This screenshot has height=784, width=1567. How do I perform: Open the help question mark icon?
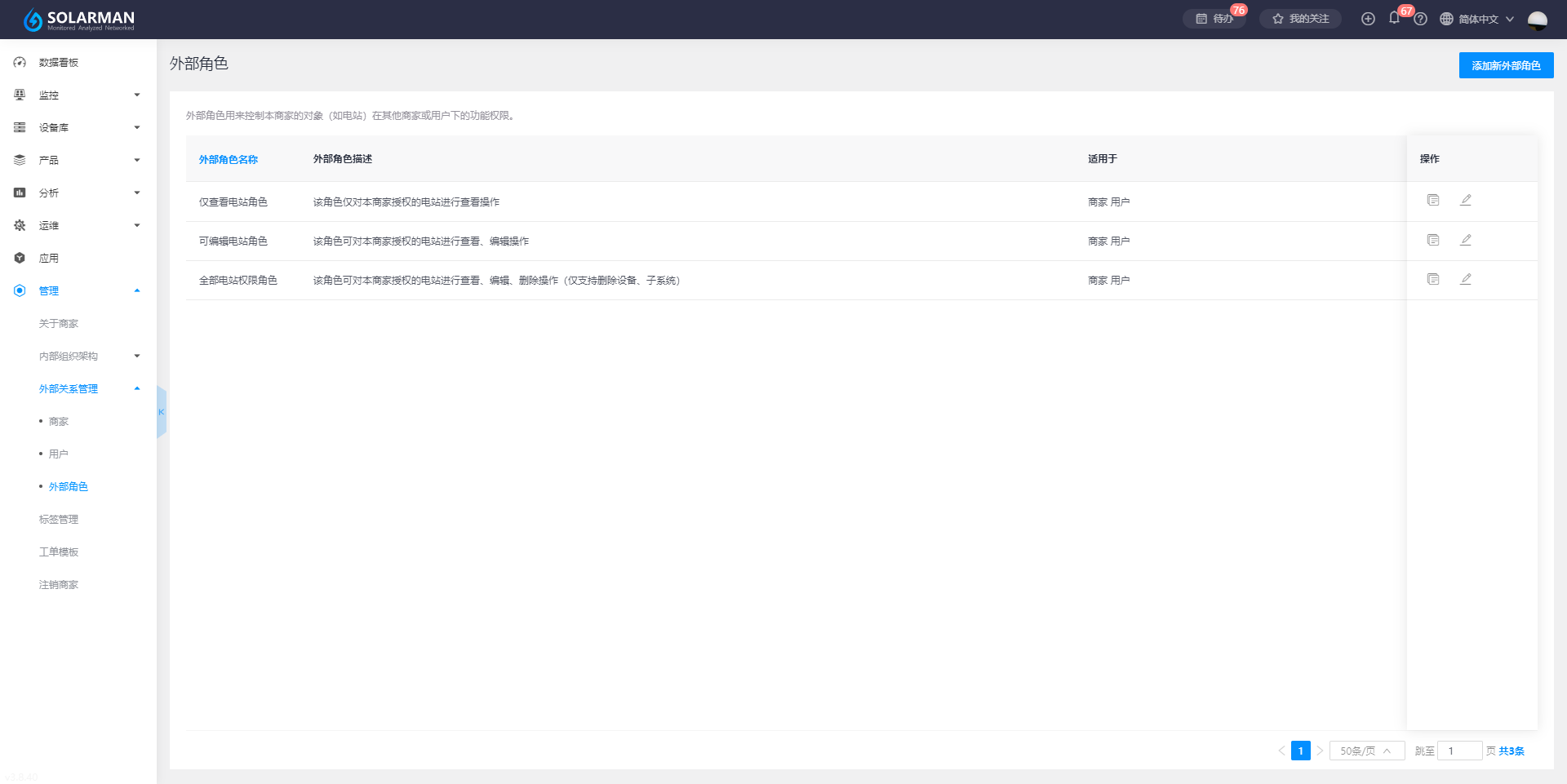[1420, 19]
